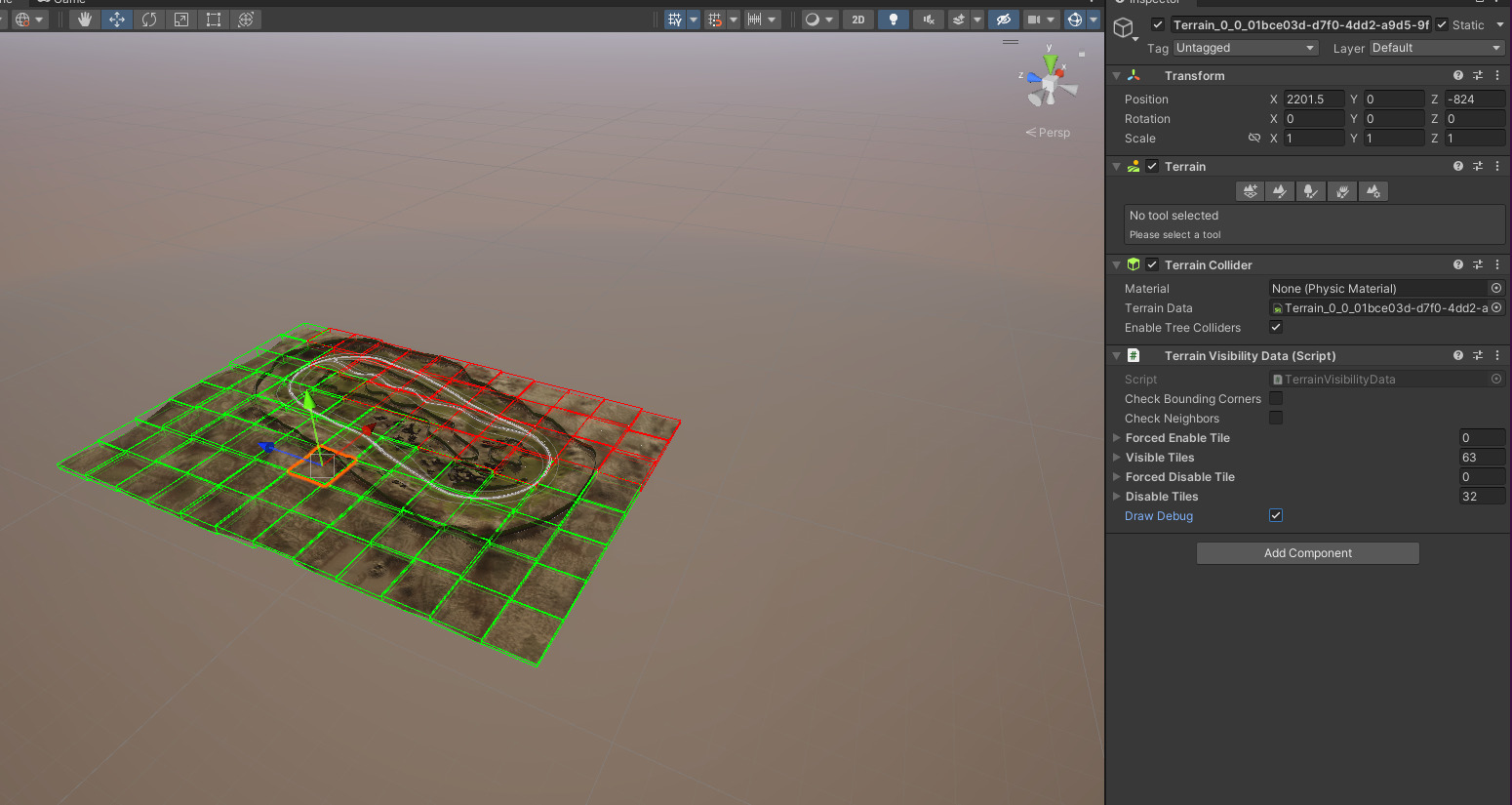The height and width of the screenshot is (805, 1512).
Task: Click the Position X input field
Action: coord(1313,100)
